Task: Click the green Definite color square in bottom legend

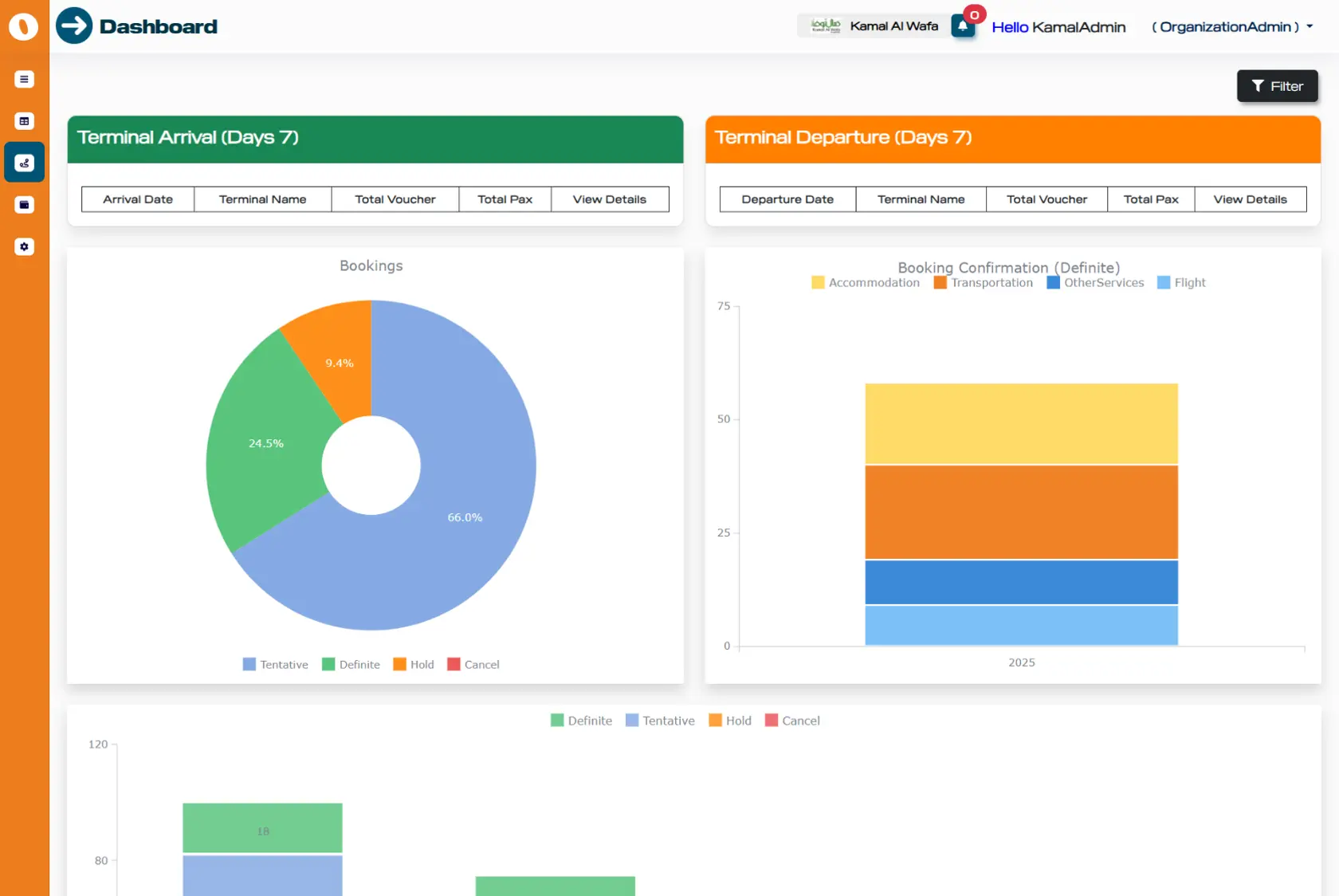Action: [x=557, y=720]
